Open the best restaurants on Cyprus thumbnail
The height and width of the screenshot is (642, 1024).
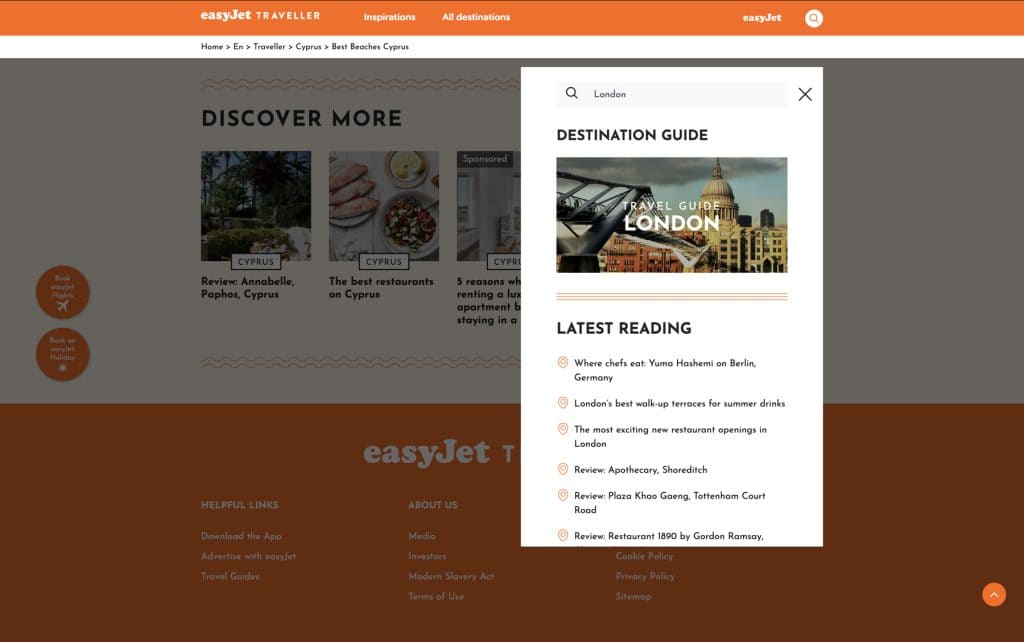pyautogui.click(x=384, y=206)
